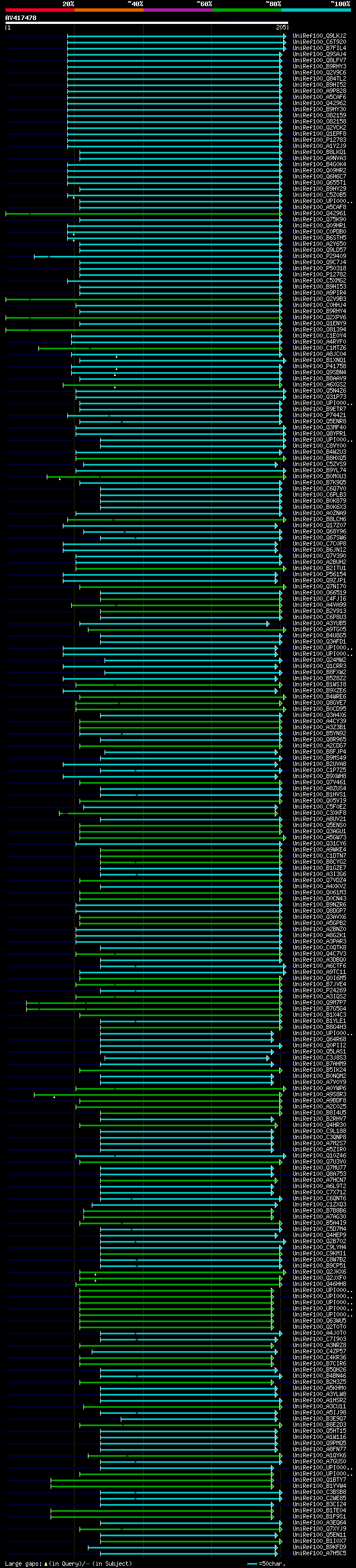This screenshot has width=356, height=1568.
Task: Select the UniRef100_A5CAF6 label
Action: pyautogui.click(x=319, y=97)
